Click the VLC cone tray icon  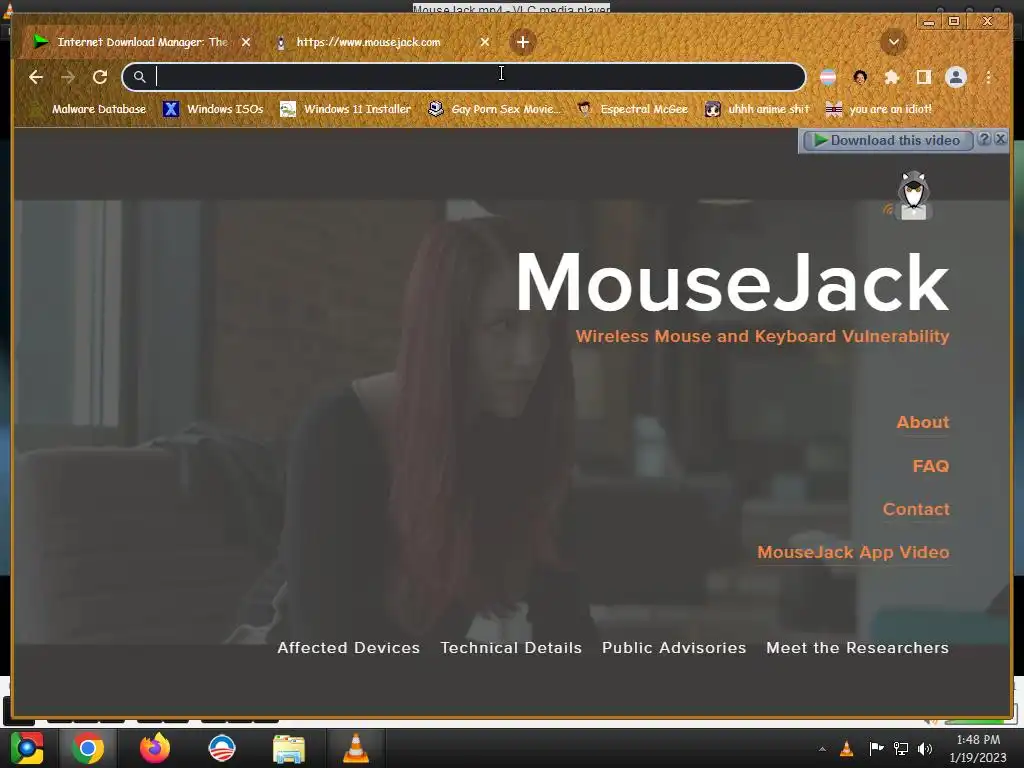point(846,748)
